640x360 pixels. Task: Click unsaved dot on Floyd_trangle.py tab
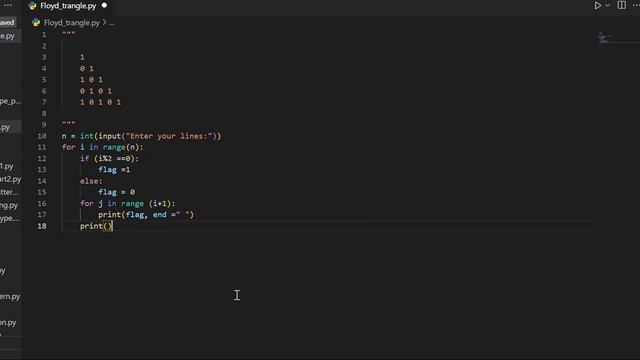[x=104, y=6]
